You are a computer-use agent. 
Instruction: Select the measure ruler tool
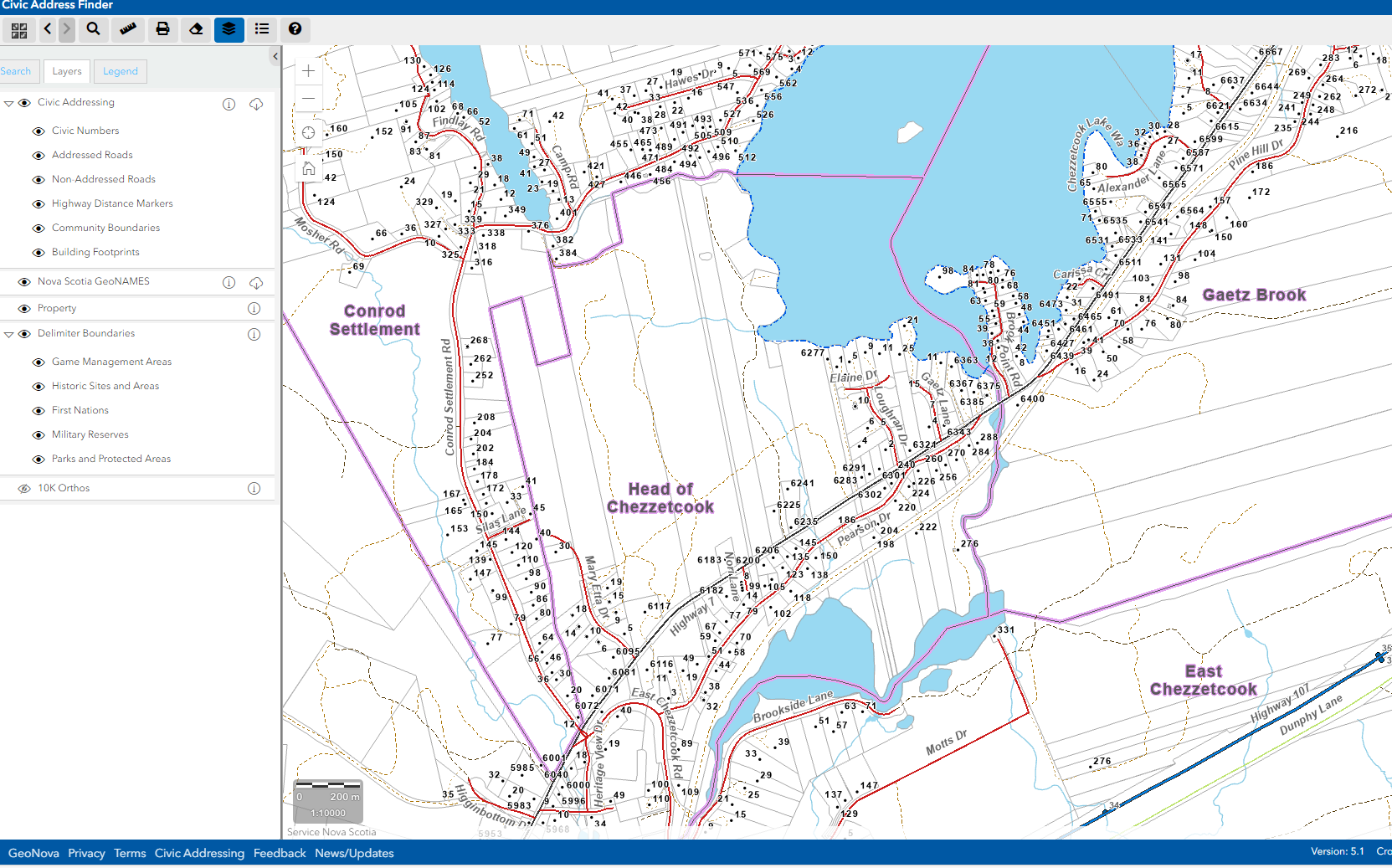(128, 29)
